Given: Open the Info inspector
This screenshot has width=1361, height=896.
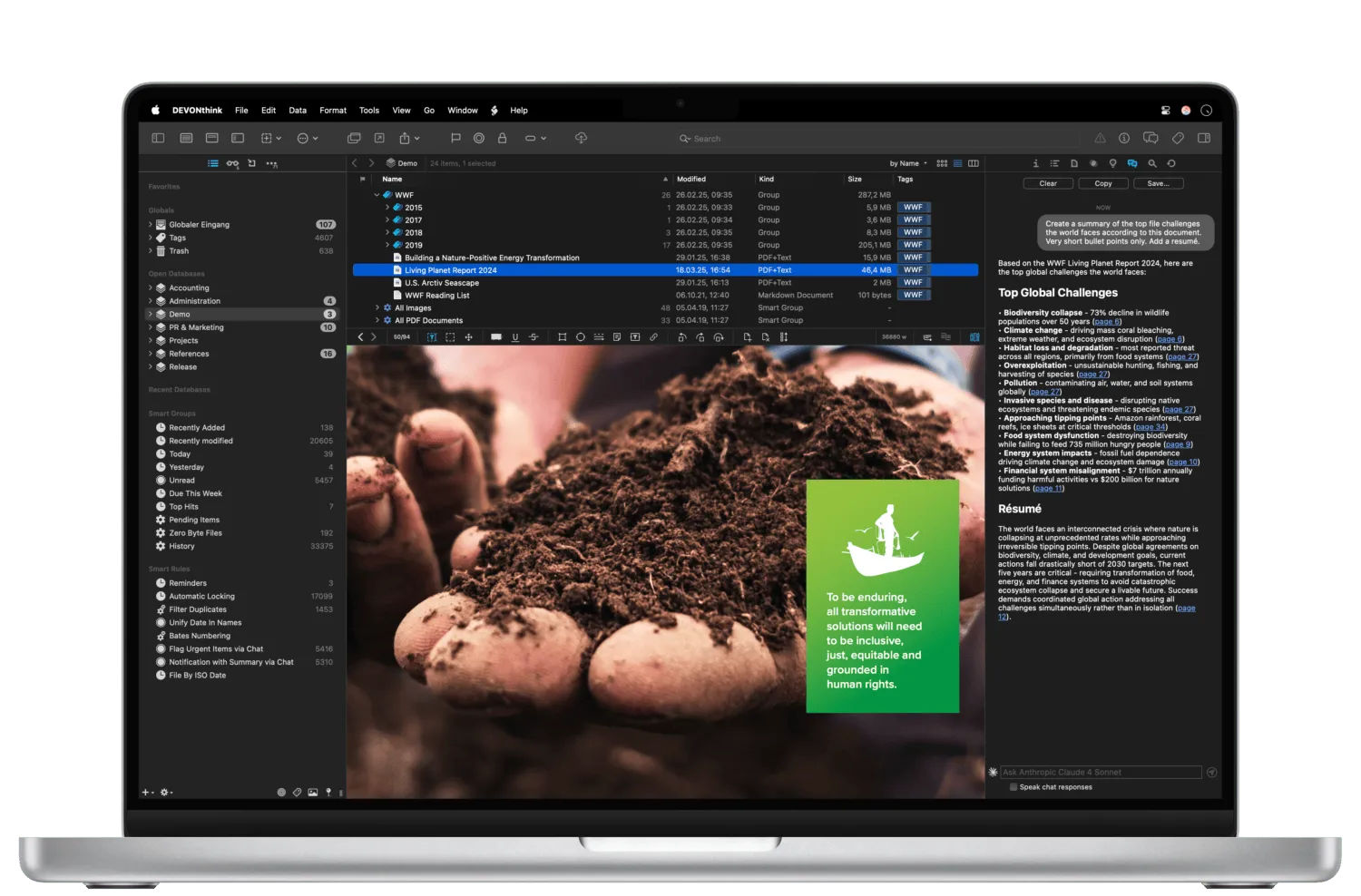Looking at the screenshot, I should (x=1035, y=164).
